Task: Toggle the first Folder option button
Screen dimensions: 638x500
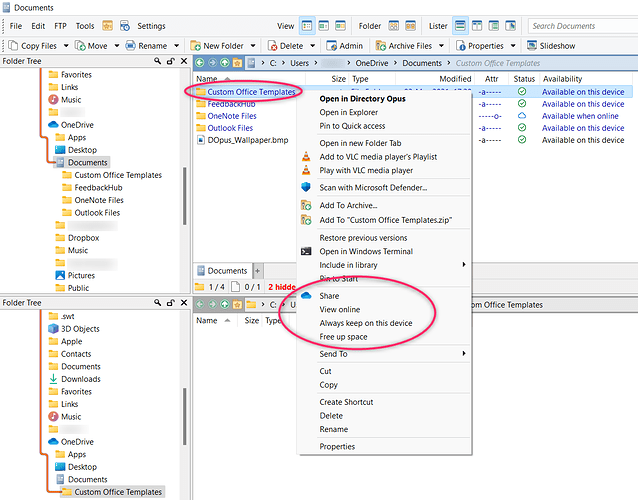Action: click(x=393, y=26)
